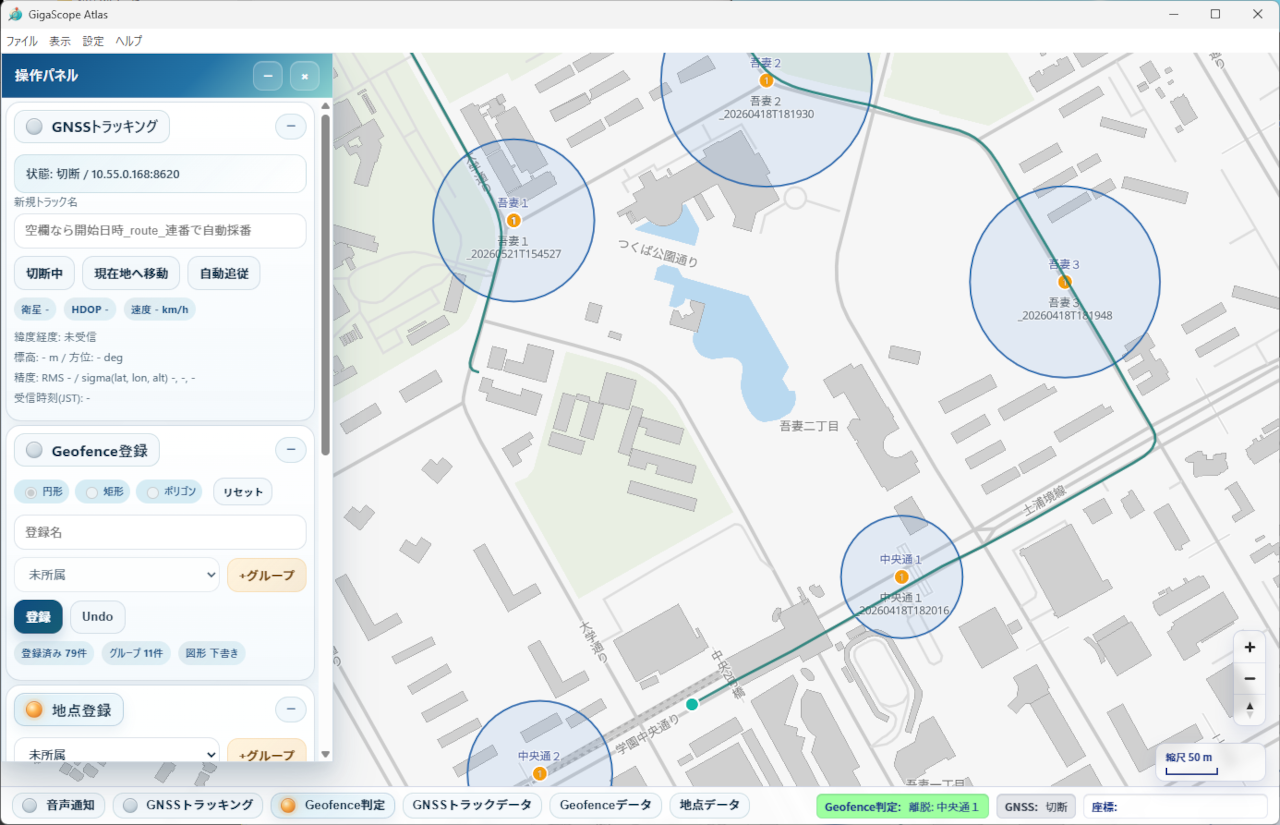Viewport: 1280px width, 825px height.
Task: Collapse the GNSSトラッキング section
Action: pyautogui.click(x=290, y=126)
